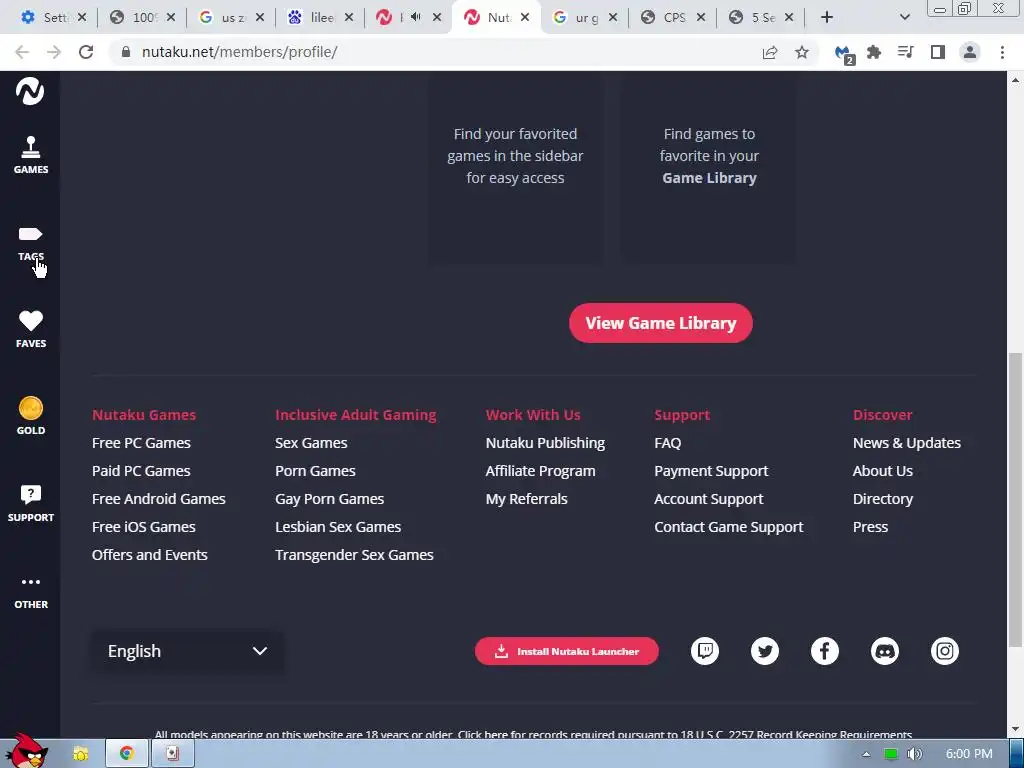
Task: Open the Chrome profile avatar icon
Action: (x=970, y=52)
